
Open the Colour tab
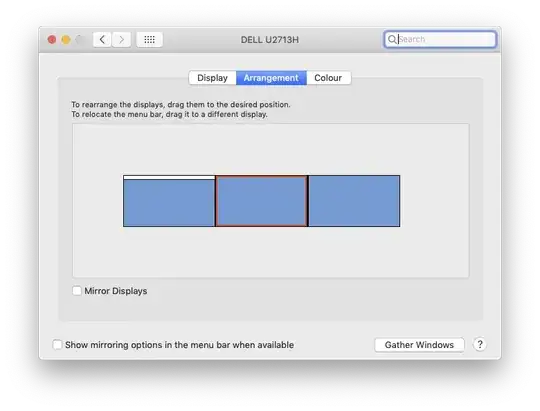328,78
